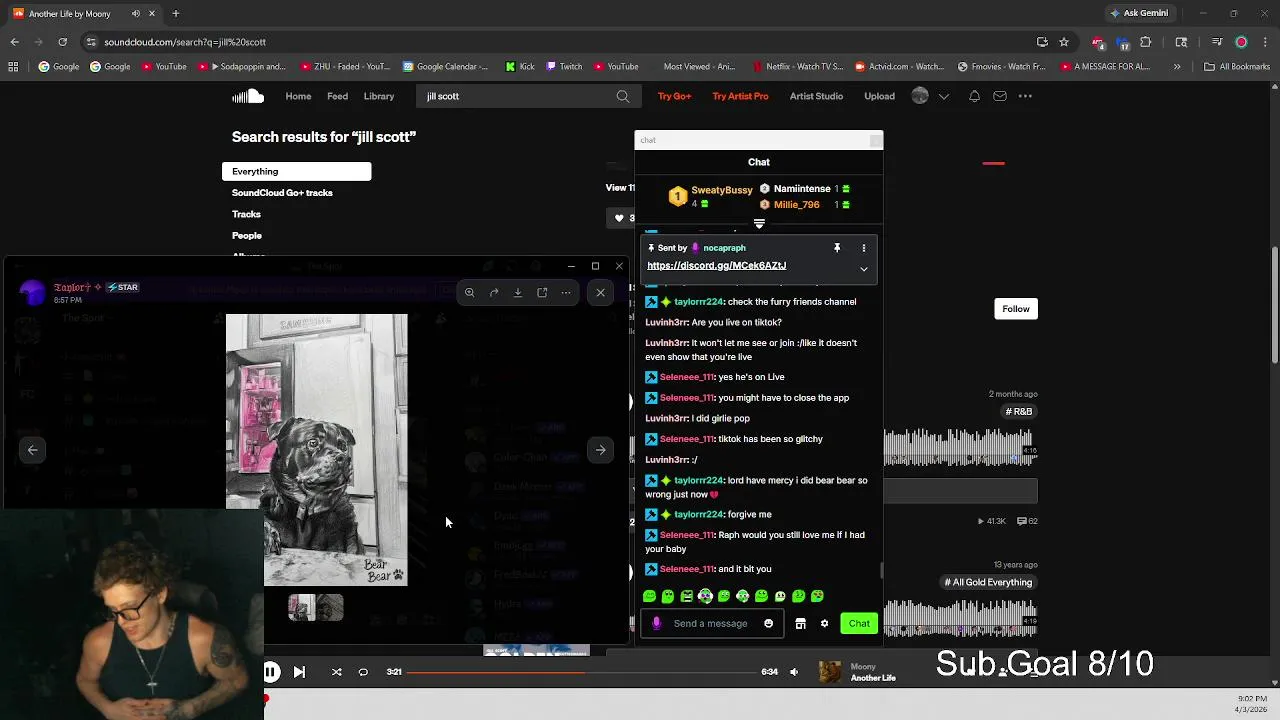Go to next image in Discord viewer

[600, 450]
